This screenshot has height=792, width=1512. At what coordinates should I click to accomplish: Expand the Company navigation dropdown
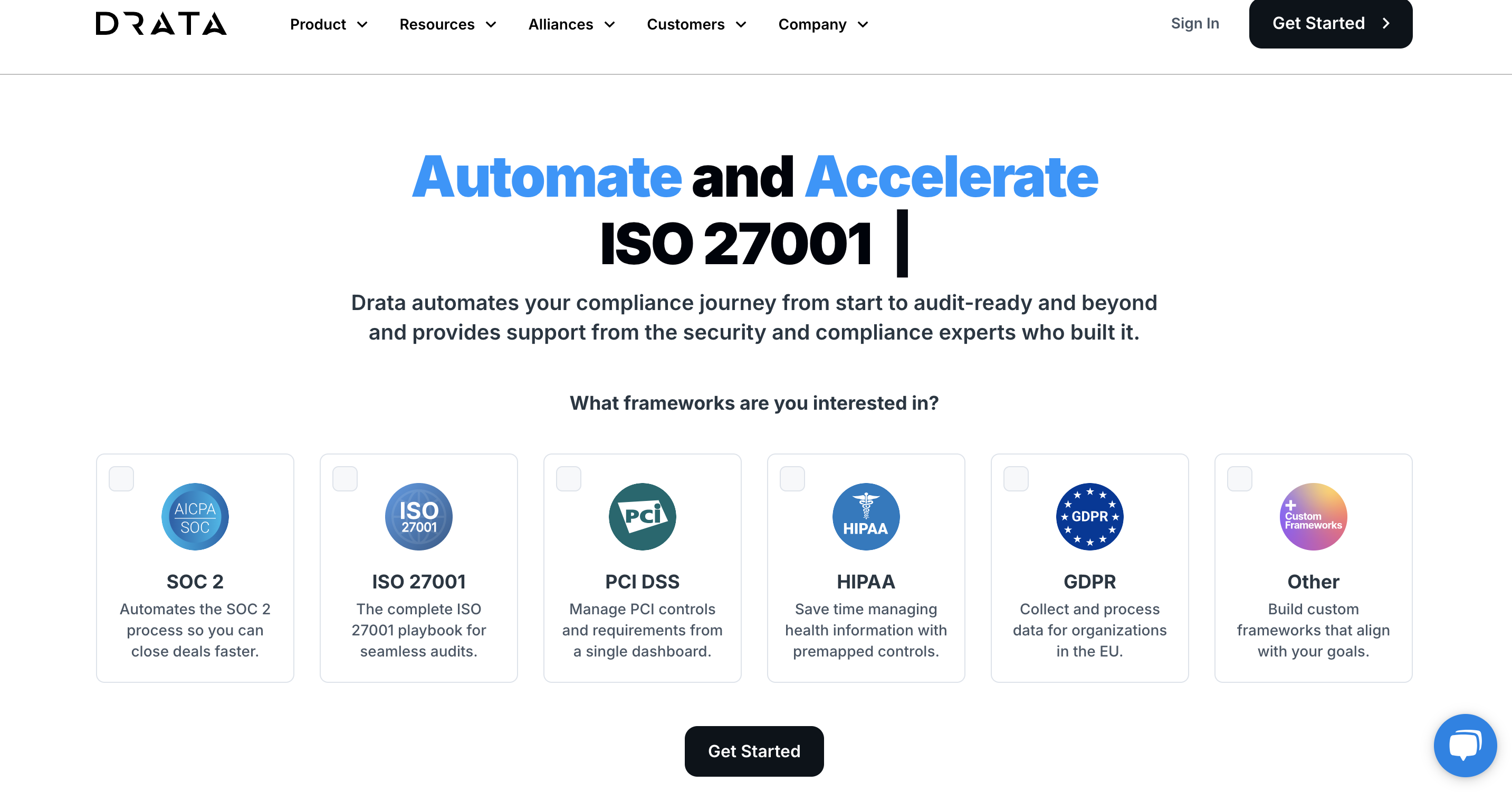pos(822,24)
